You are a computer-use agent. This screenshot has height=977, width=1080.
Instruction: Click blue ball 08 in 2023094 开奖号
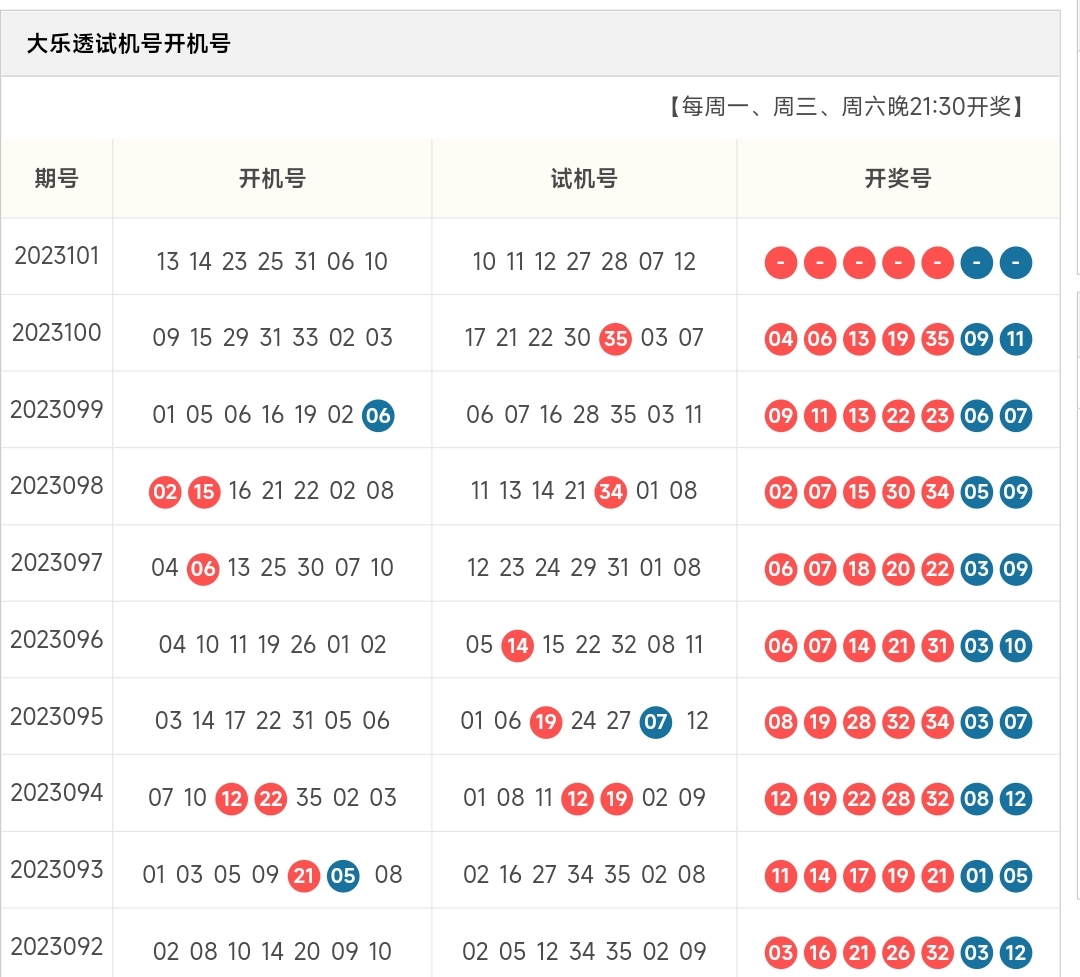tap(977, 799)
